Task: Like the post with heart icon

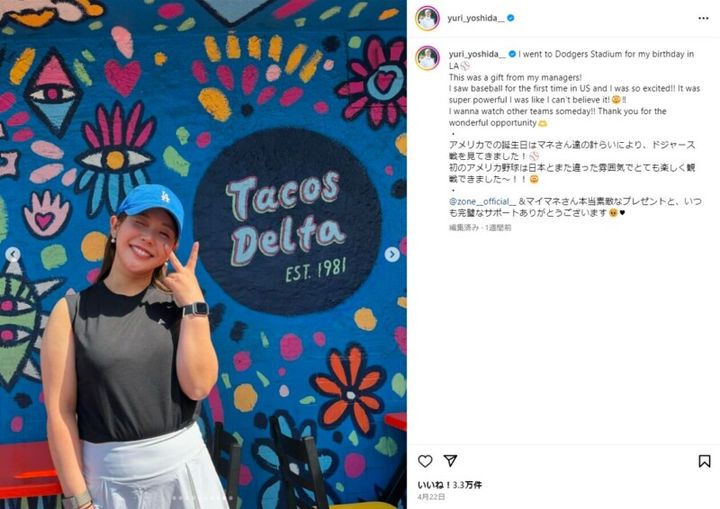Action: tap(425, 461)
